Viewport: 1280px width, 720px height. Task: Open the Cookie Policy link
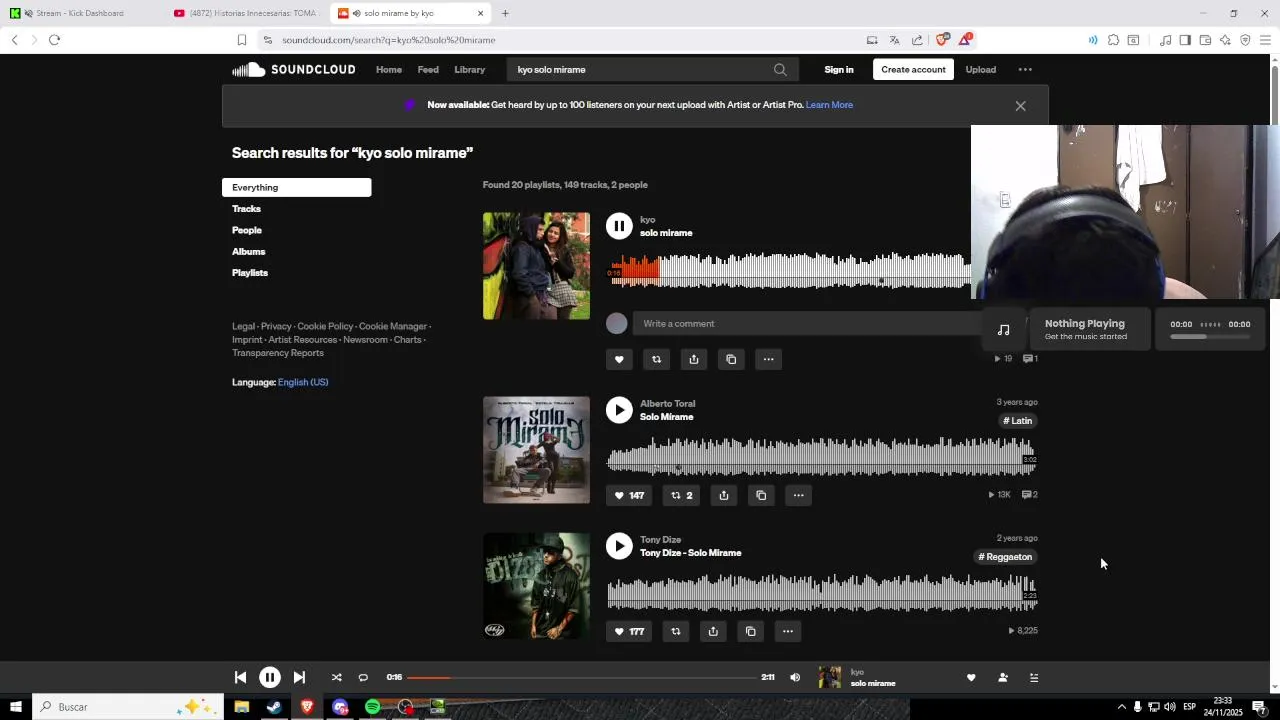tap(325, 326)
